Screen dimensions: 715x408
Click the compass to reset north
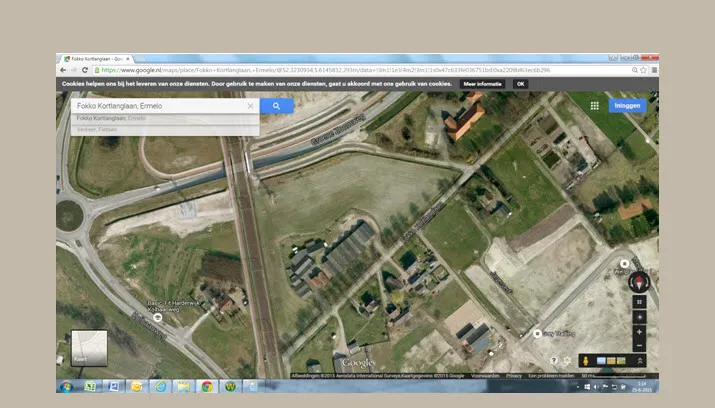tap(639, 282)
